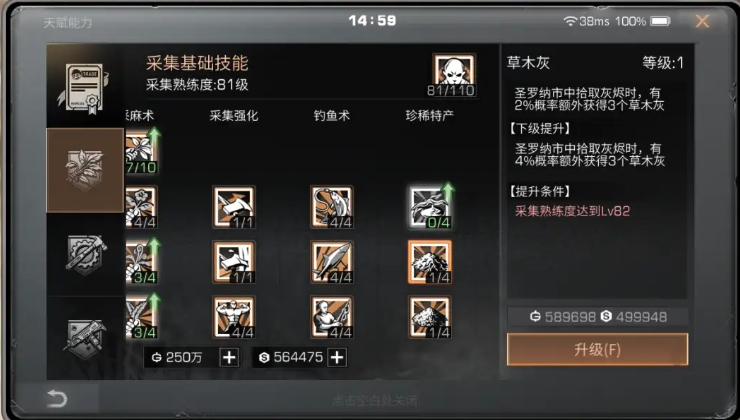Close the talent window with X

pos(702,21)
